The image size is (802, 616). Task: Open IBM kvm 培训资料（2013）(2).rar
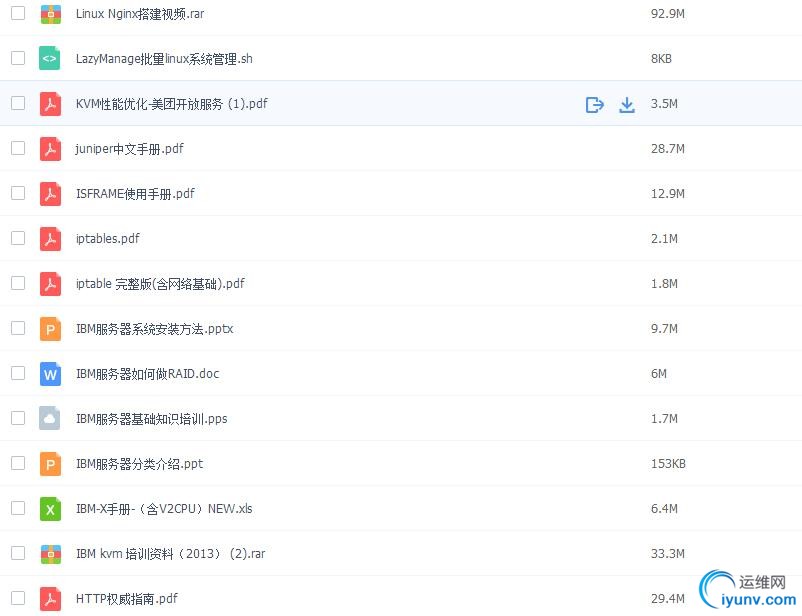coord(170,554)
